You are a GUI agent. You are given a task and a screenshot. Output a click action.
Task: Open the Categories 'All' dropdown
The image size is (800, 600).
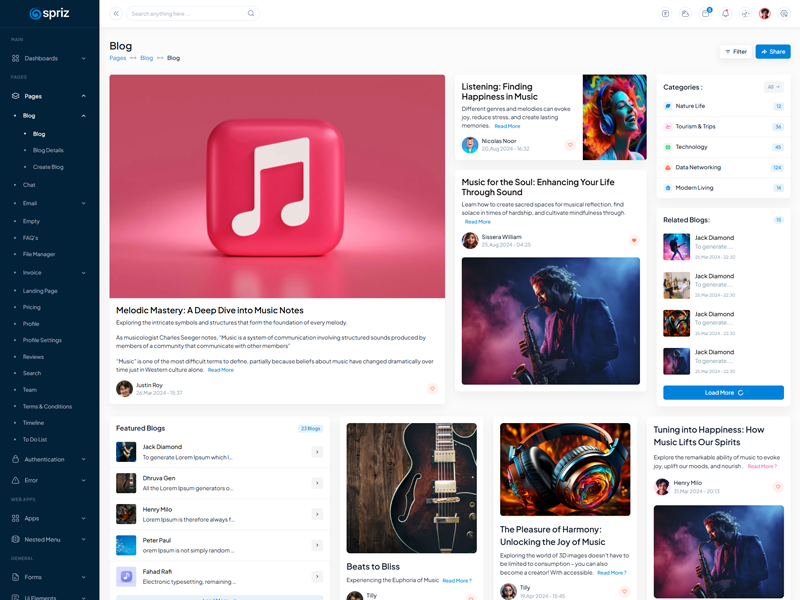[773, 87]
